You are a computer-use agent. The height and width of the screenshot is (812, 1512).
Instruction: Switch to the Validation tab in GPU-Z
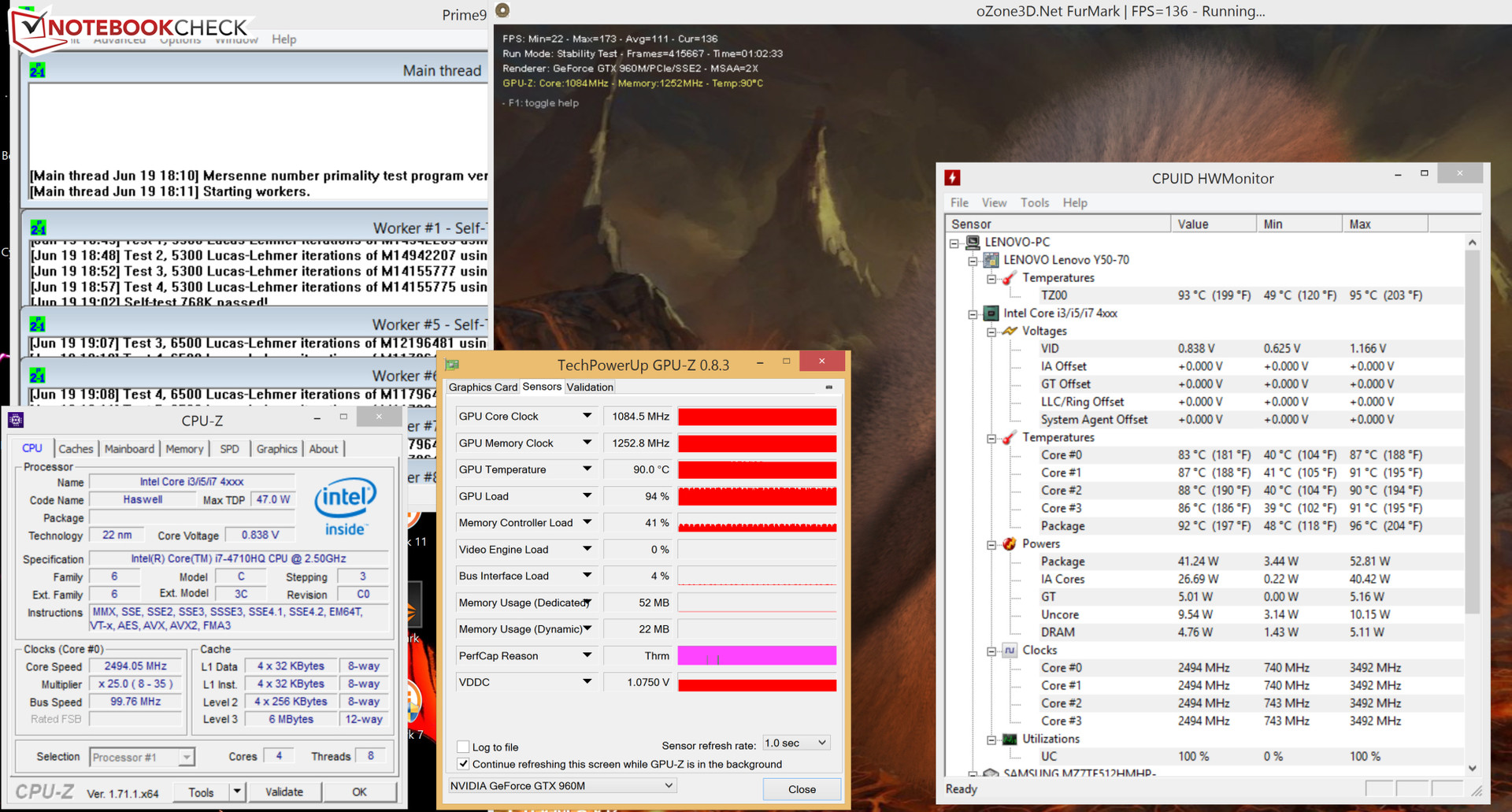click(x=590, y=387)
